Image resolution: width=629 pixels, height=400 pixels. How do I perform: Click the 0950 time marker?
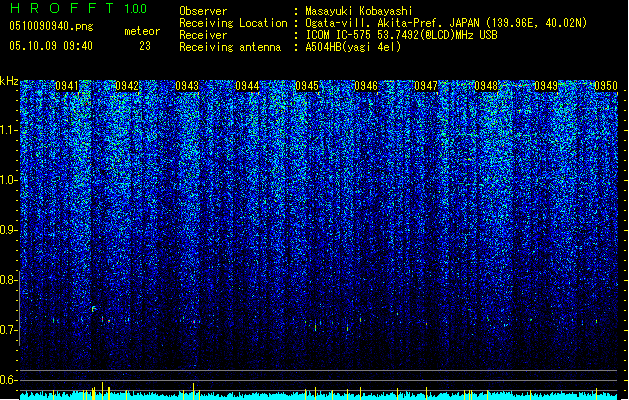(606, 86)
